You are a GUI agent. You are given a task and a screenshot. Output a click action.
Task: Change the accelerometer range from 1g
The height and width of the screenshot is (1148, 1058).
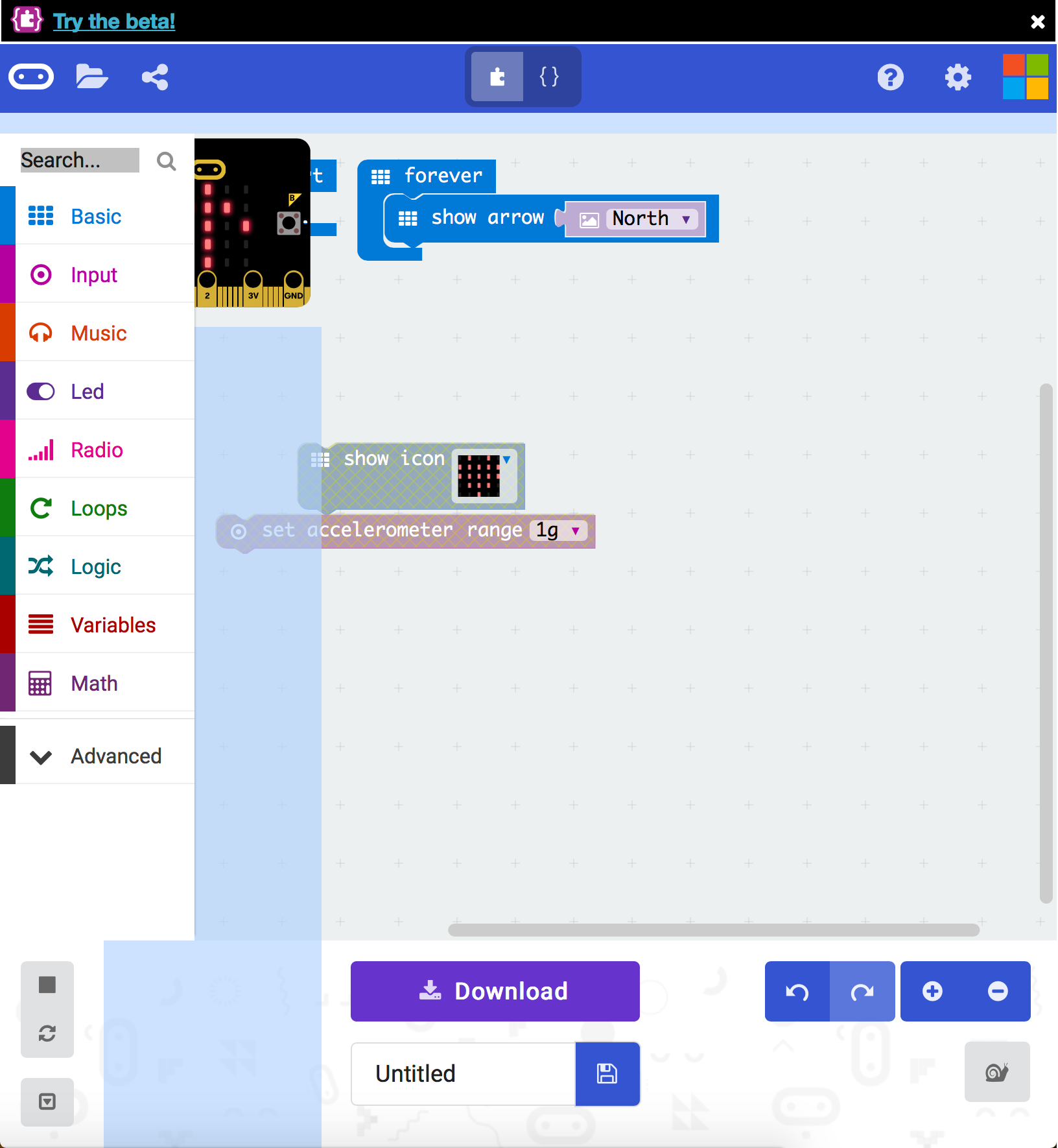click(x=559, y=530)
